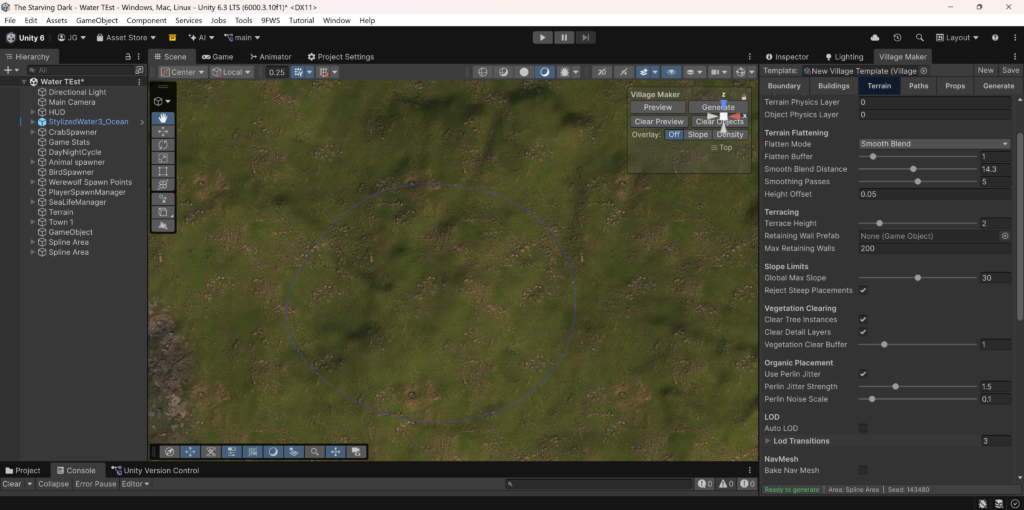Image resolution: width=1024 pixels, height=510 pixels.
Task: Disable Use Perlin Jitter checkbox
Action: tap(863, 374)
